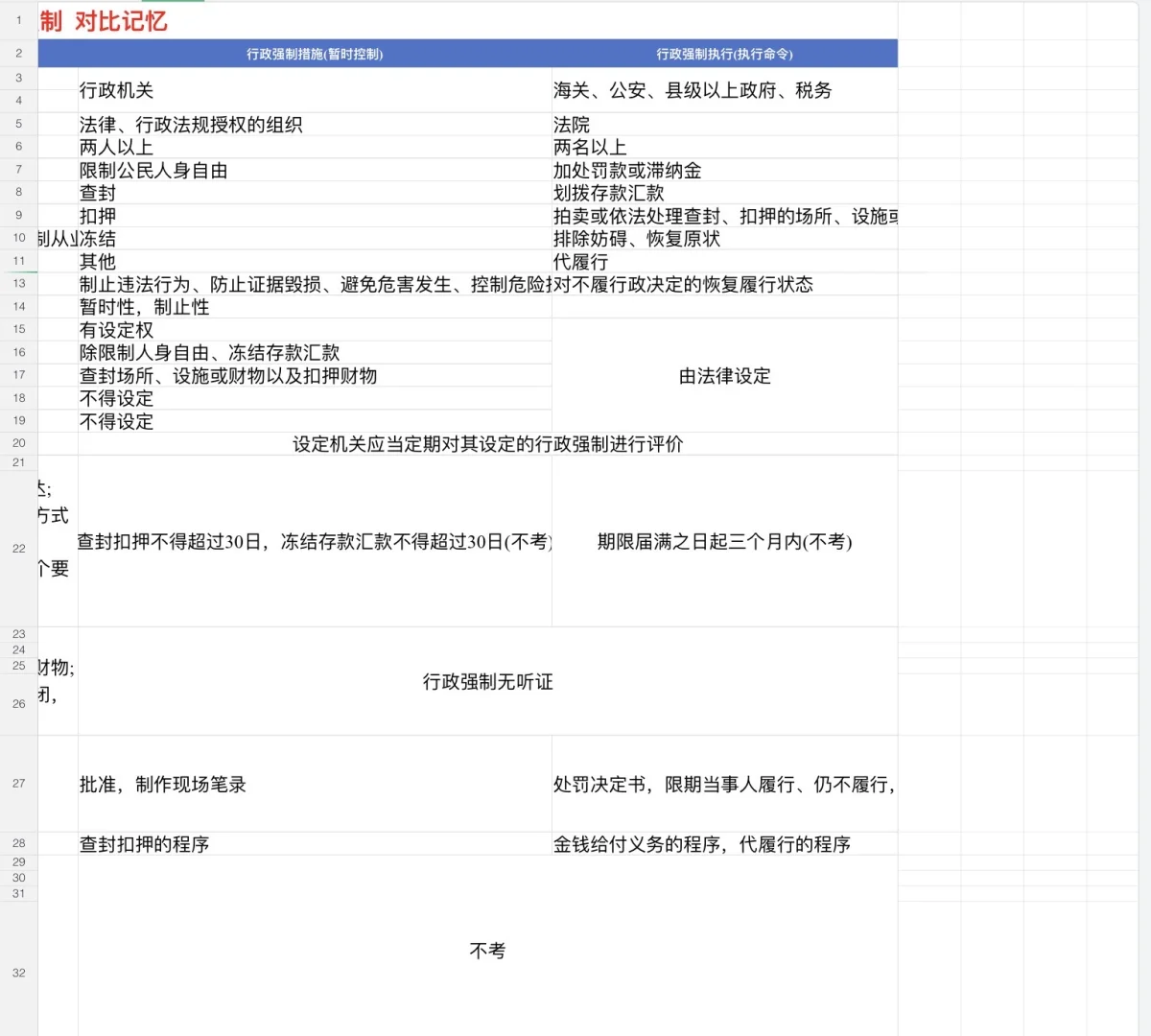The image size is (1151, 1036).
Task: Click the merged cell 行政强制无听证
Action: pos(487,681)
